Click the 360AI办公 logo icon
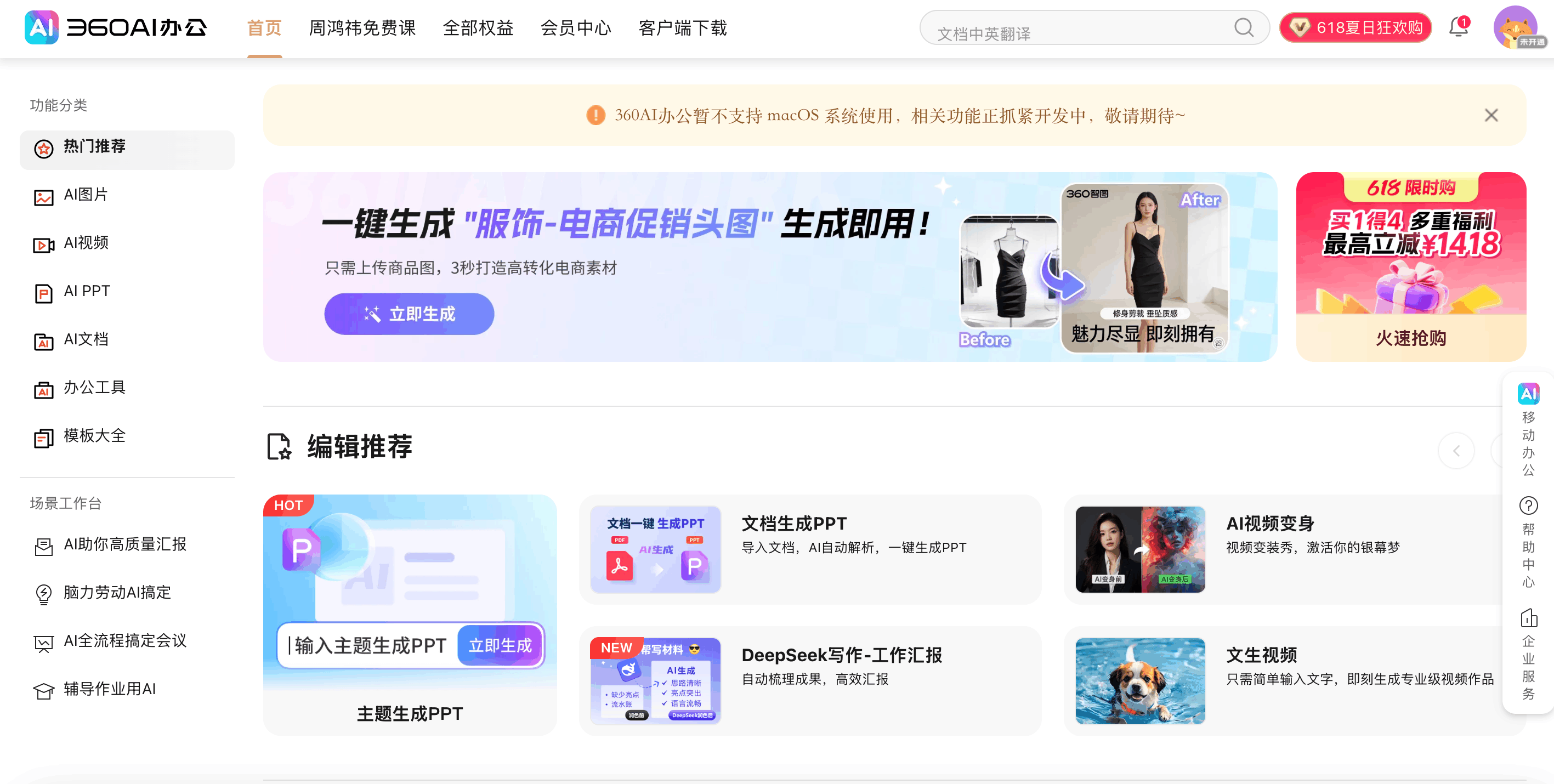 click(41, 27)
